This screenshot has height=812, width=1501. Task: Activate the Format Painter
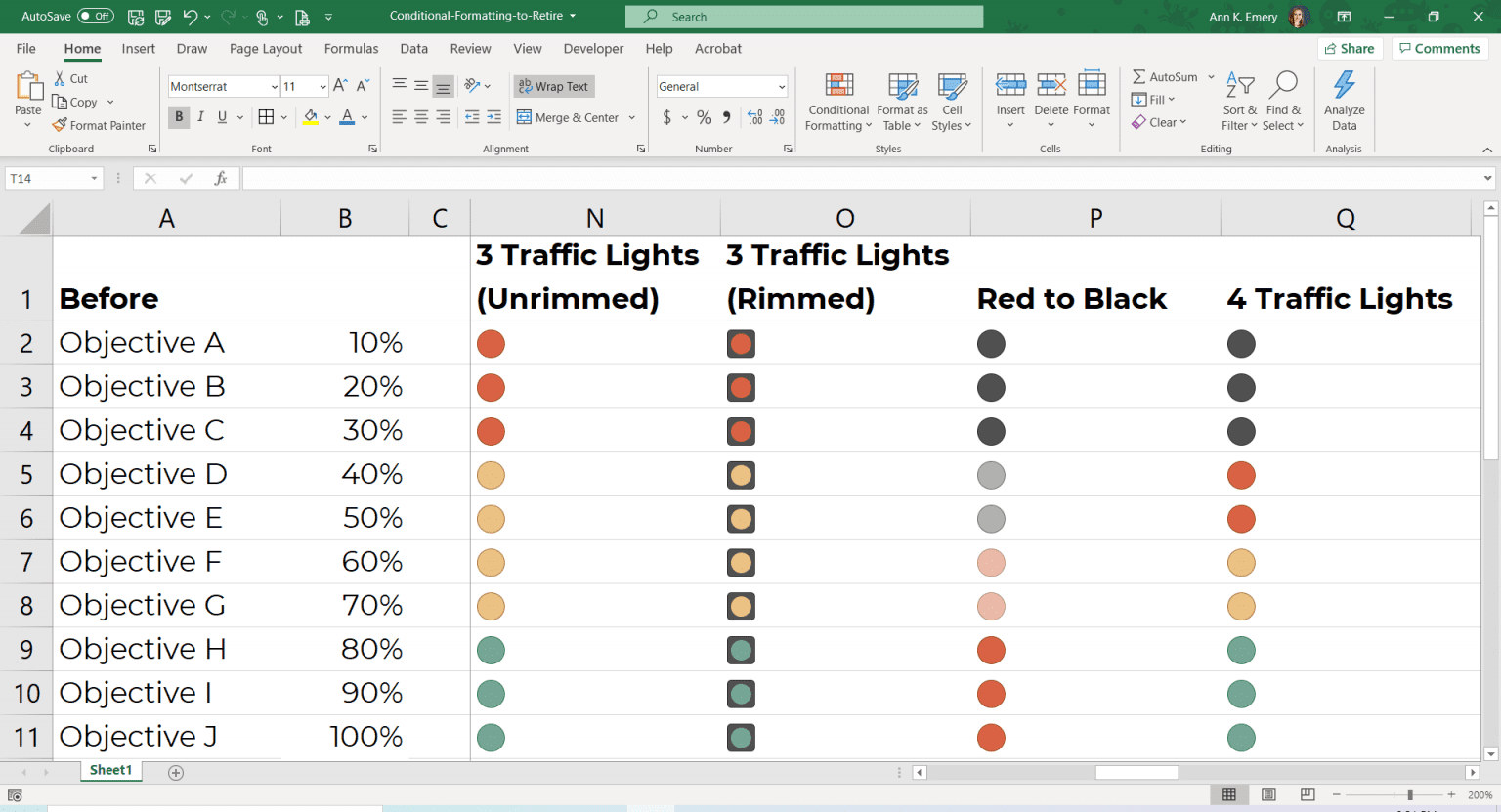point(99,125)
